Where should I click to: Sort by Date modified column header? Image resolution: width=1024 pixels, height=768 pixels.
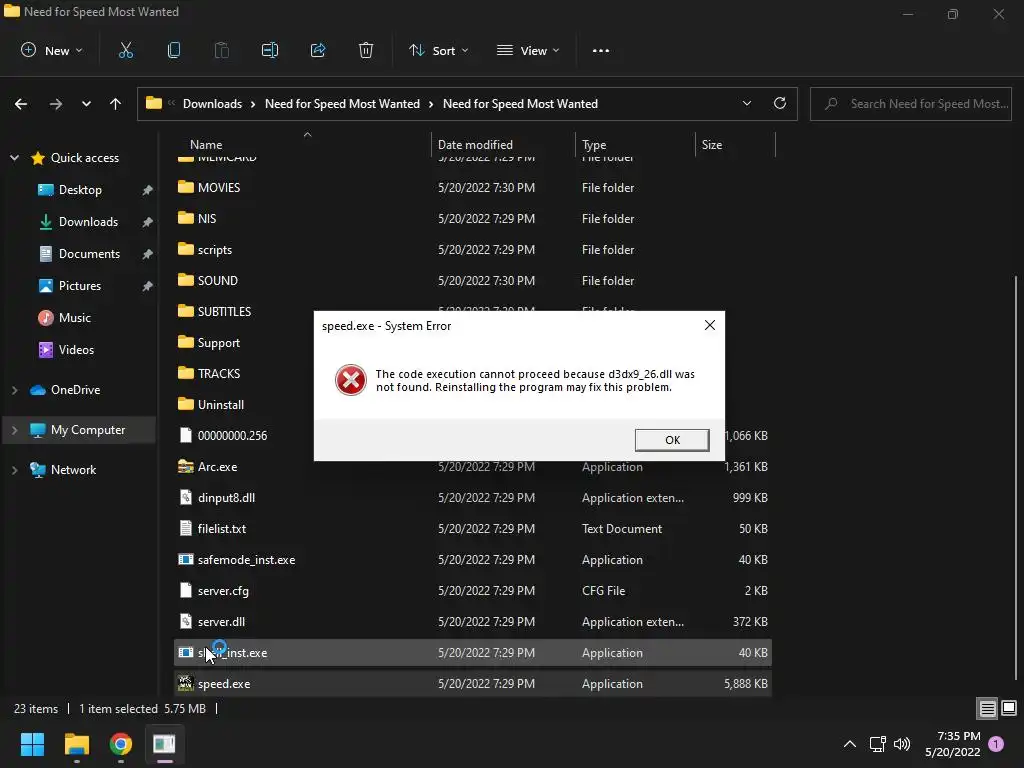coord(475,145)
